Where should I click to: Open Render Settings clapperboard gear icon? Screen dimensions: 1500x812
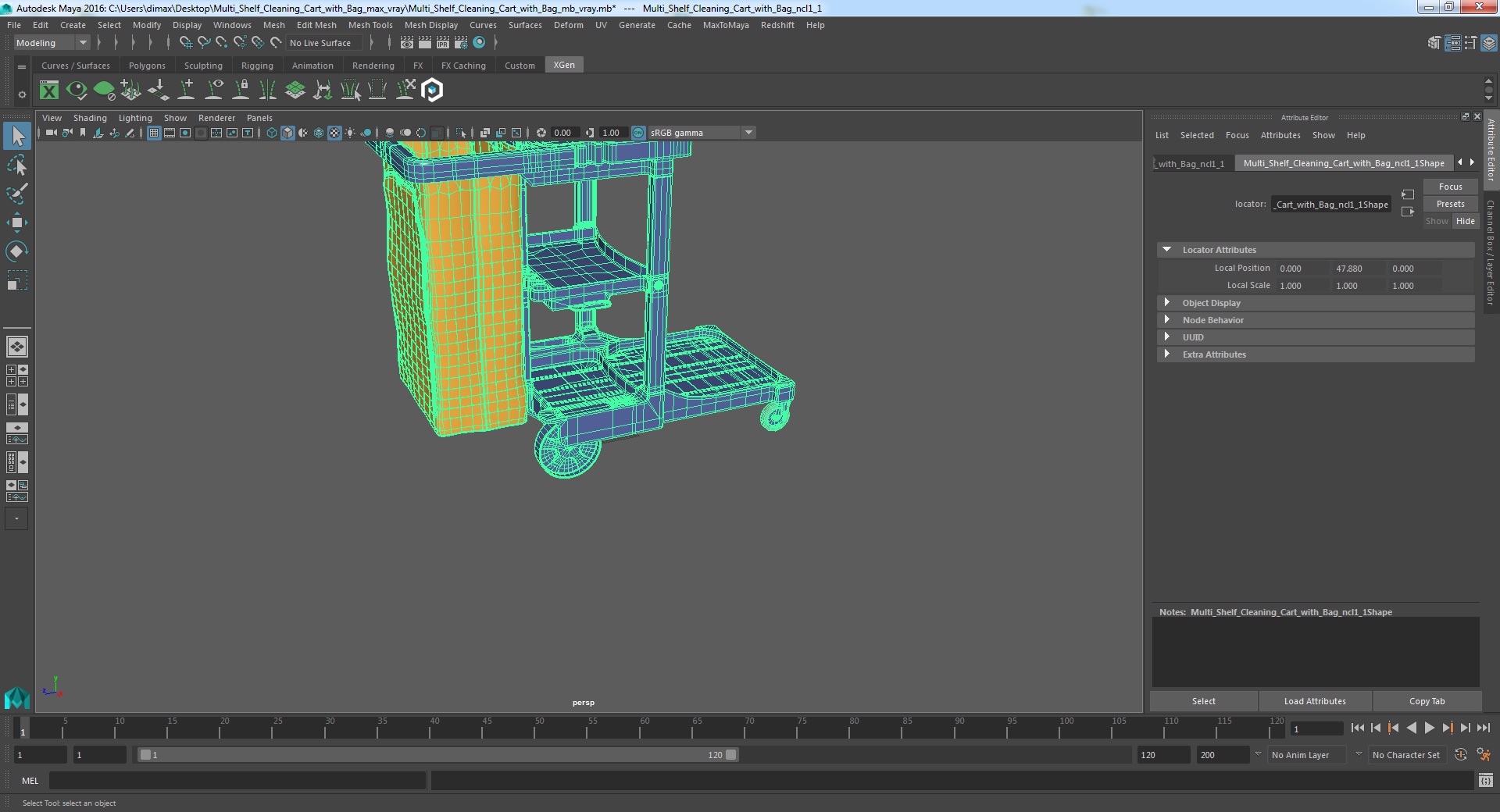coord(461,43)
